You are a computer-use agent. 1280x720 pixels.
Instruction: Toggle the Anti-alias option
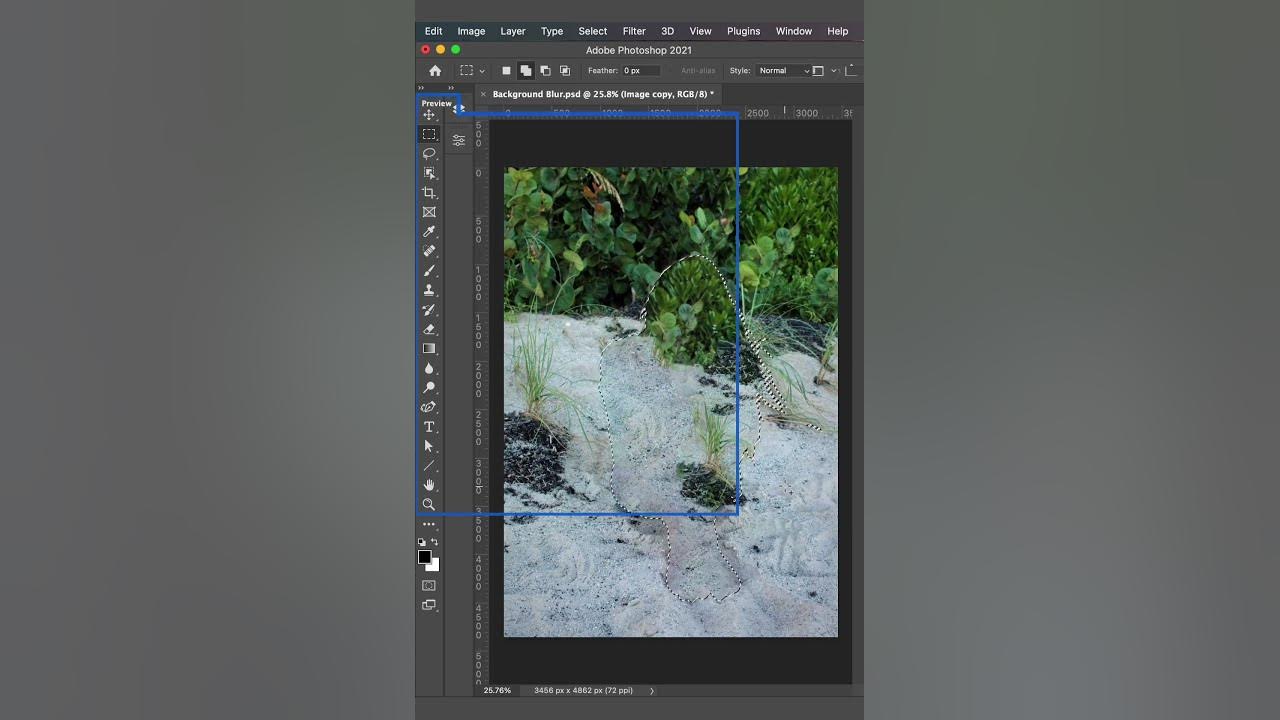point(698,71)
